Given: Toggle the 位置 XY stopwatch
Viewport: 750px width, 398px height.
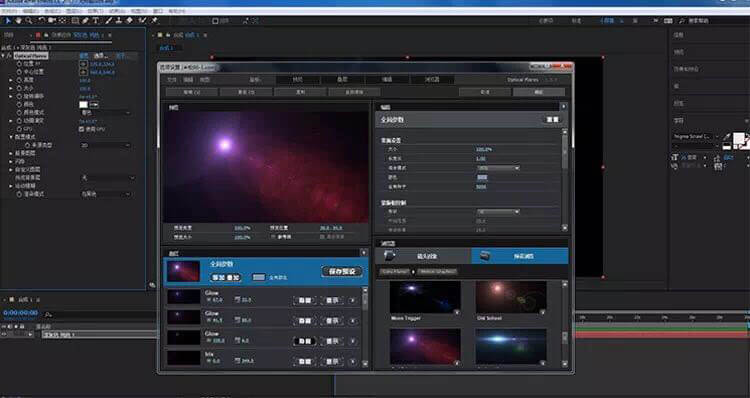Looking at the screenshot, I should [19, 64].
